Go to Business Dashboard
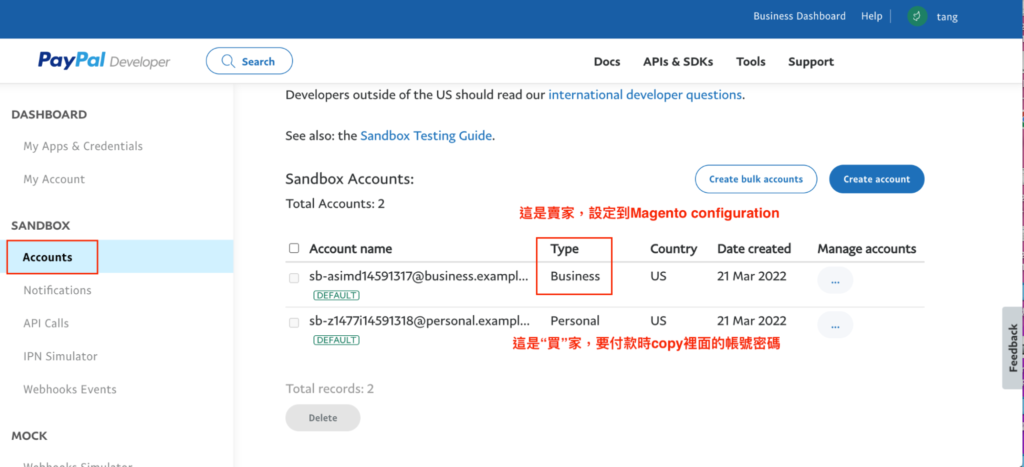 [x=799, y=16]
